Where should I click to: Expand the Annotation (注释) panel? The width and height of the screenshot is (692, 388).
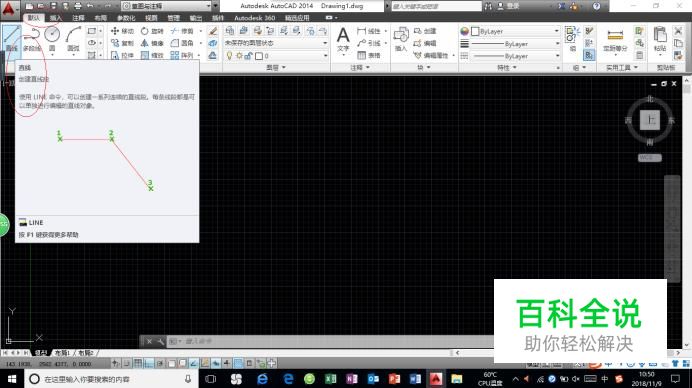360,68
